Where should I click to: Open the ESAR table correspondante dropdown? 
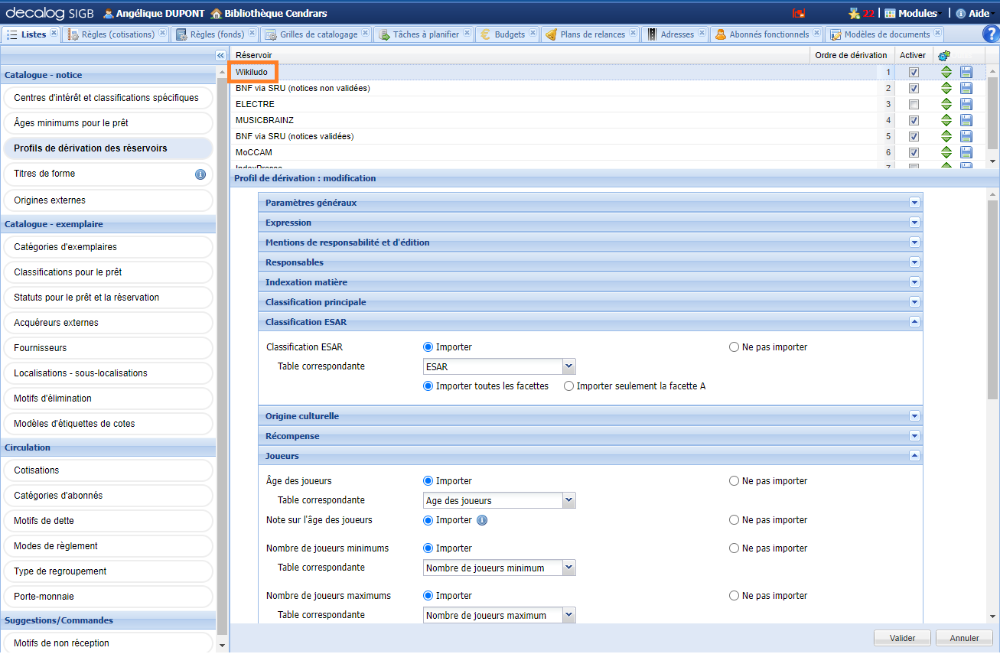tap(568, 367)
